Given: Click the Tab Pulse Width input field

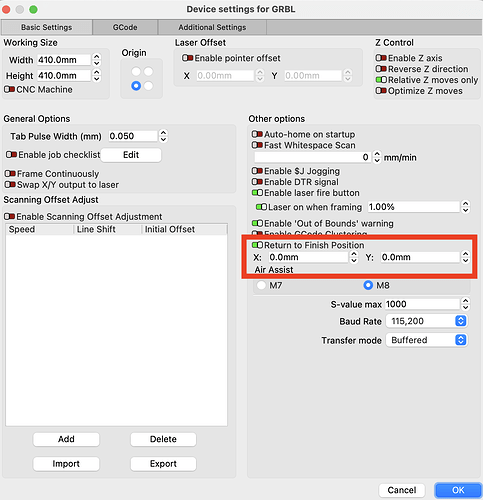Looking at the screenshot, I should (133, 136).
